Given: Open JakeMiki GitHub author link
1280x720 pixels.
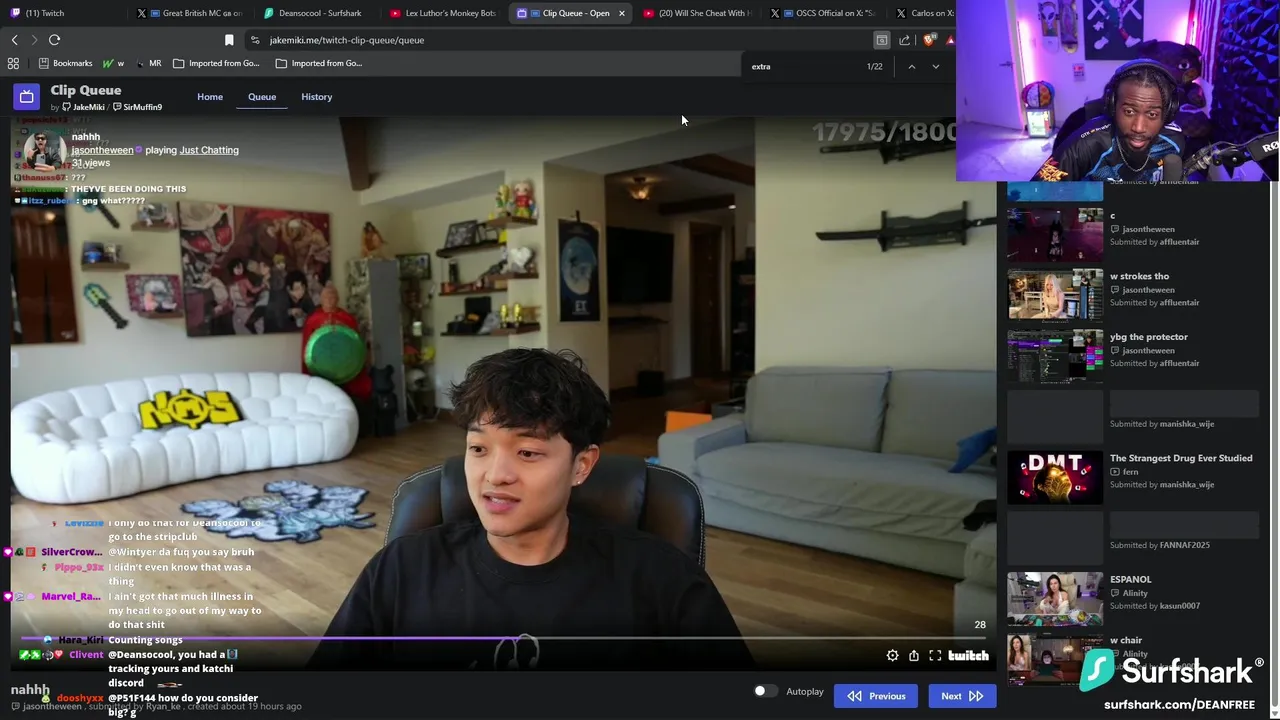Looking at the screenshot, I should pos(83,107).
